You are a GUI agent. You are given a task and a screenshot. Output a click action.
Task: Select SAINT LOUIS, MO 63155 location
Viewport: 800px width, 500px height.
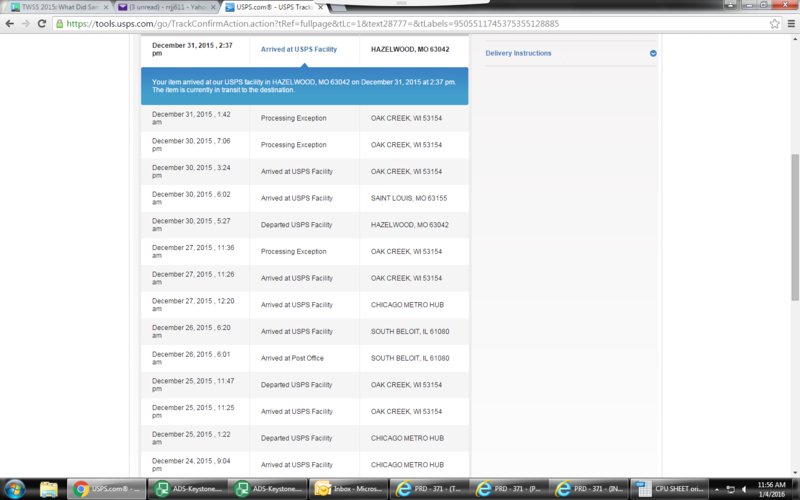[x=409, y=198]
